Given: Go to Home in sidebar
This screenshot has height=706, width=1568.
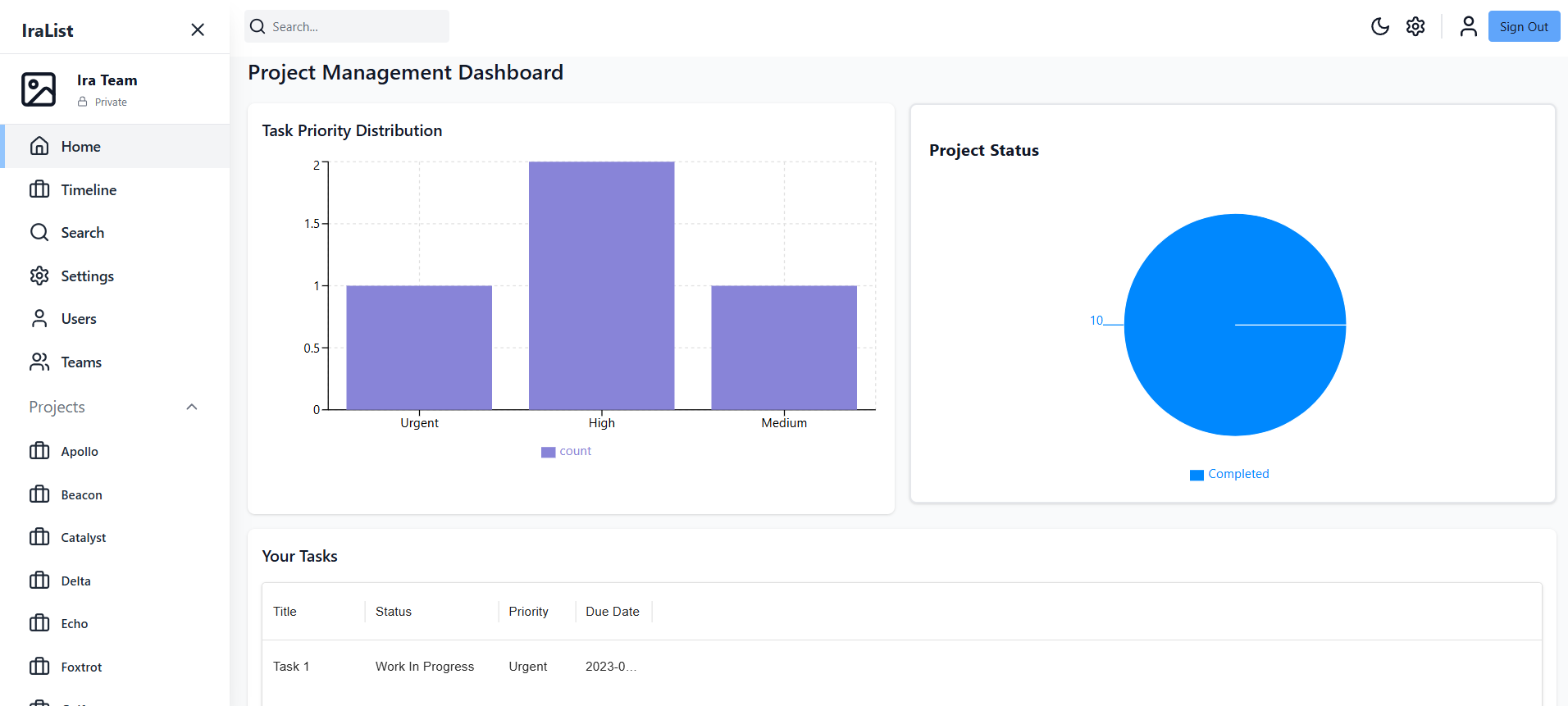Looking at the screenshot, I should (80, 147).
